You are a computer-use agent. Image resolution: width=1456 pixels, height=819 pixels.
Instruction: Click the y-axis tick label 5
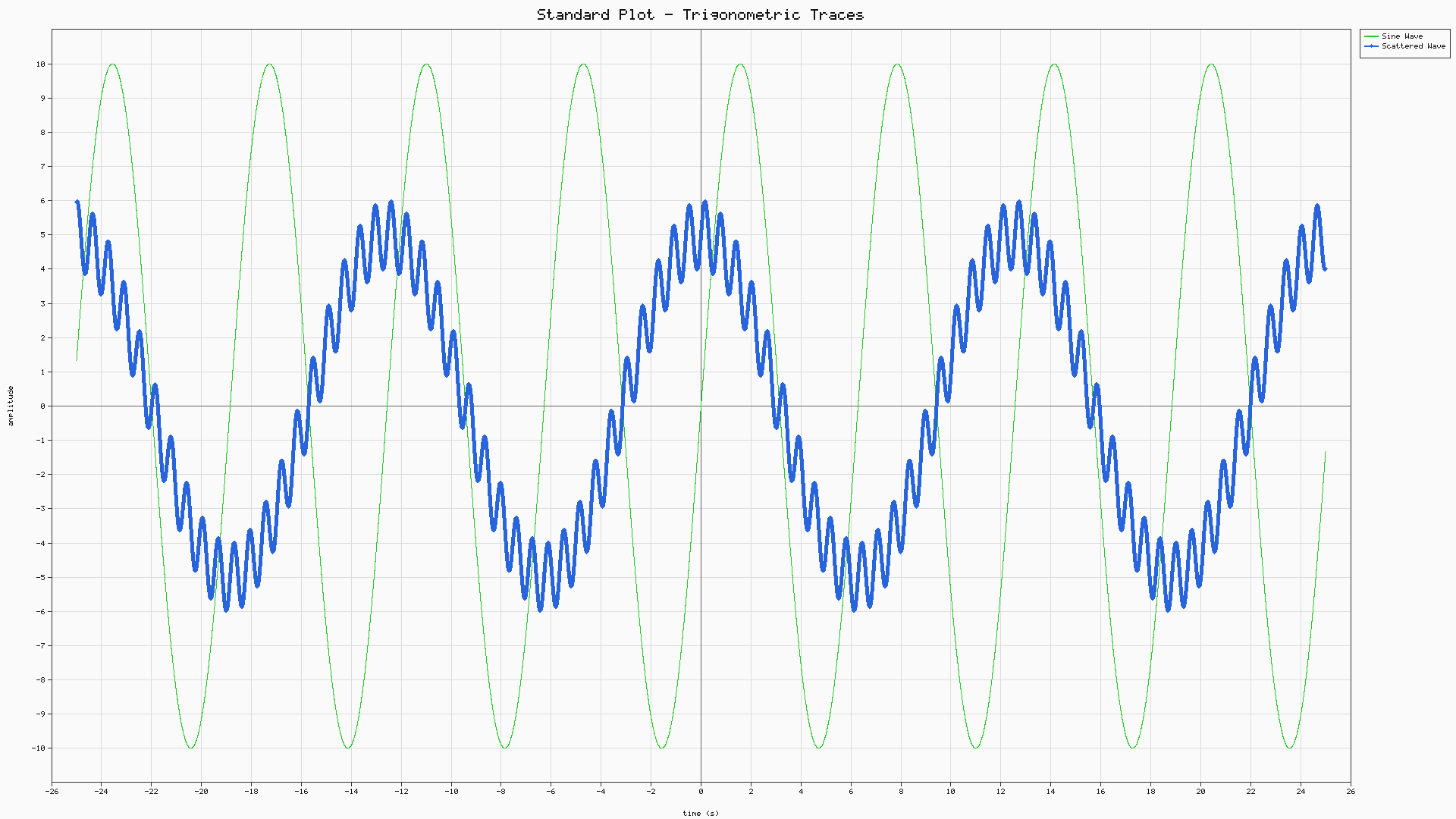43,235
